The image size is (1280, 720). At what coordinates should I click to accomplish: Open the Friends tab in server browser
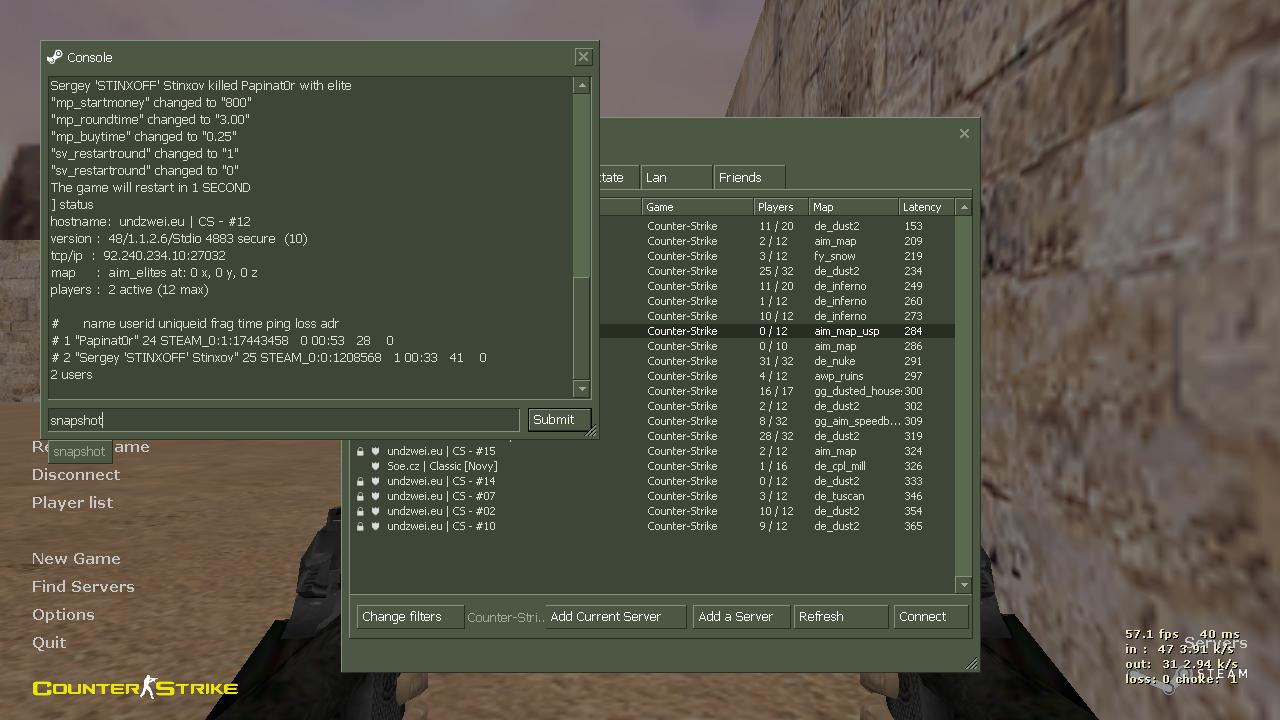pos(748,177)
